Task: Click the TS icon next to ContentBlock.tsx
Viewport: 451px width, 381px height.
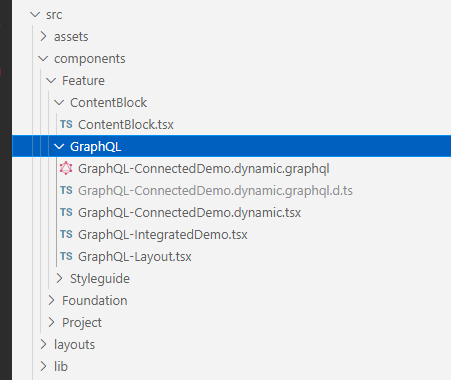Action: point(66,124)
